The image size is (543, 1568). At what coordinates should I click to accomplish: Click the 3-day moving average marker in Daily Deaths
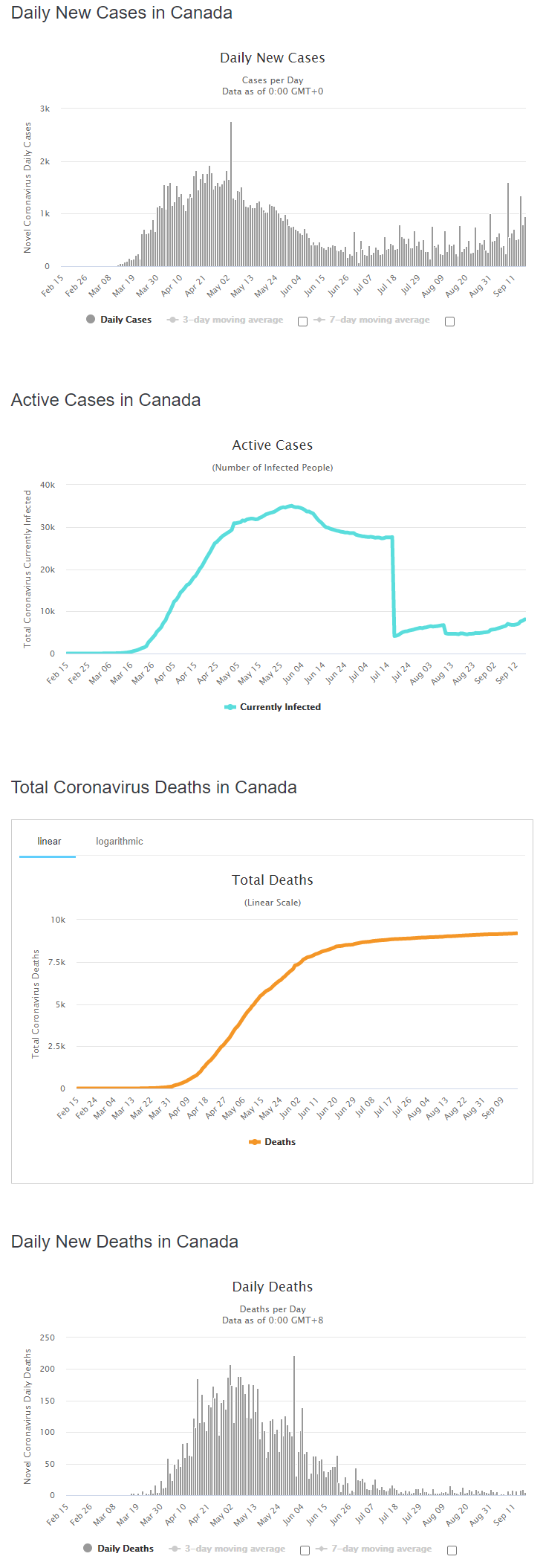click(x=175, y=1549)
